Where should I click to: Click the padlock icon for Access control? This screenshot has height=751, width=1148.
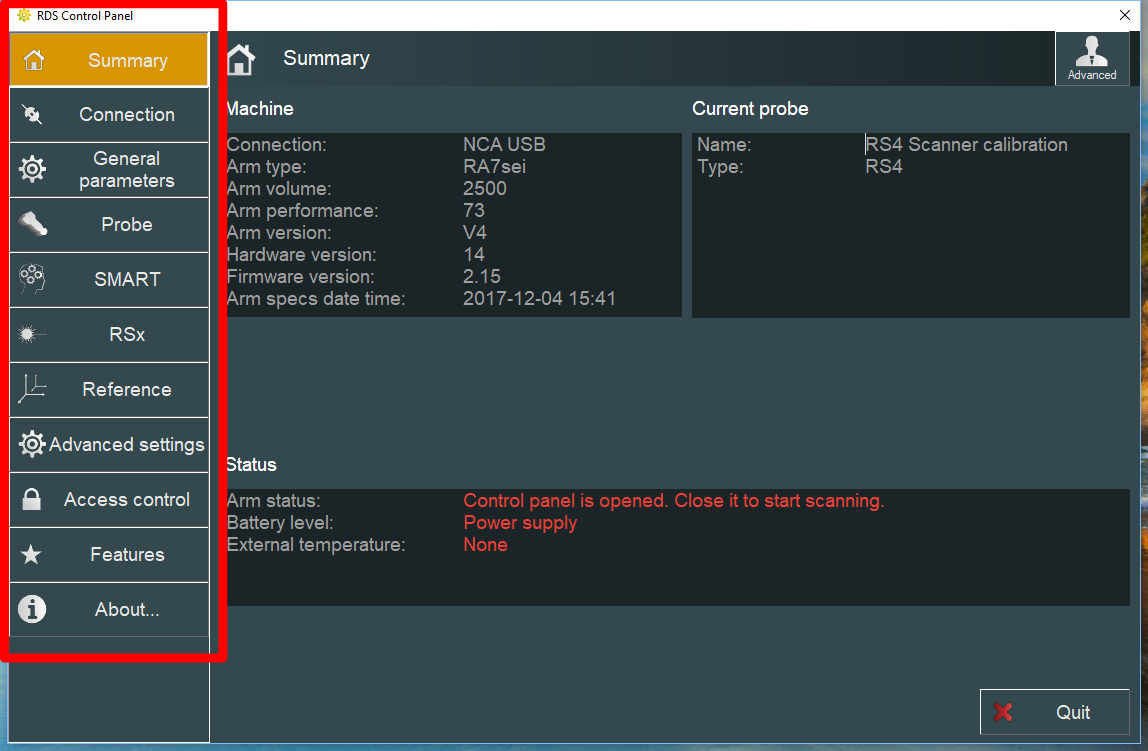click(32, 500)
